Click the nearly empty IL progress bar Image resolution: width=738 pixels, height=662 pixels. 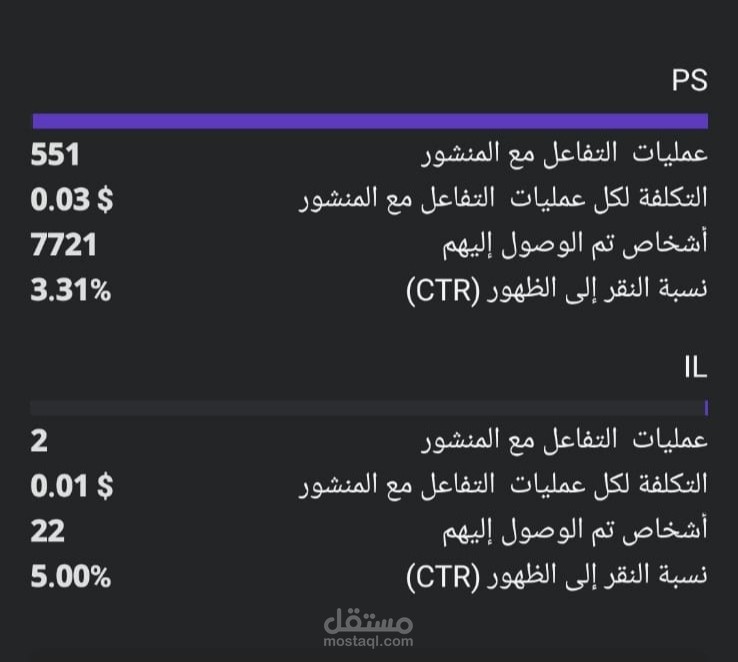(369, 408)
